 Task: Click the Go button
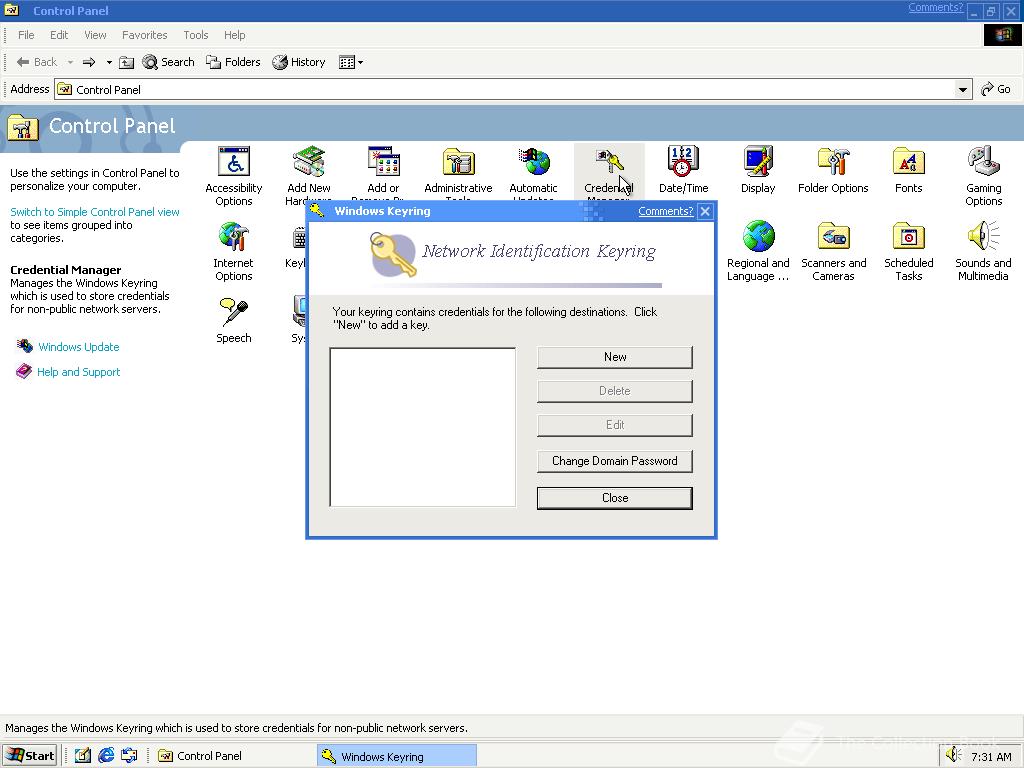tap(996, 89)
